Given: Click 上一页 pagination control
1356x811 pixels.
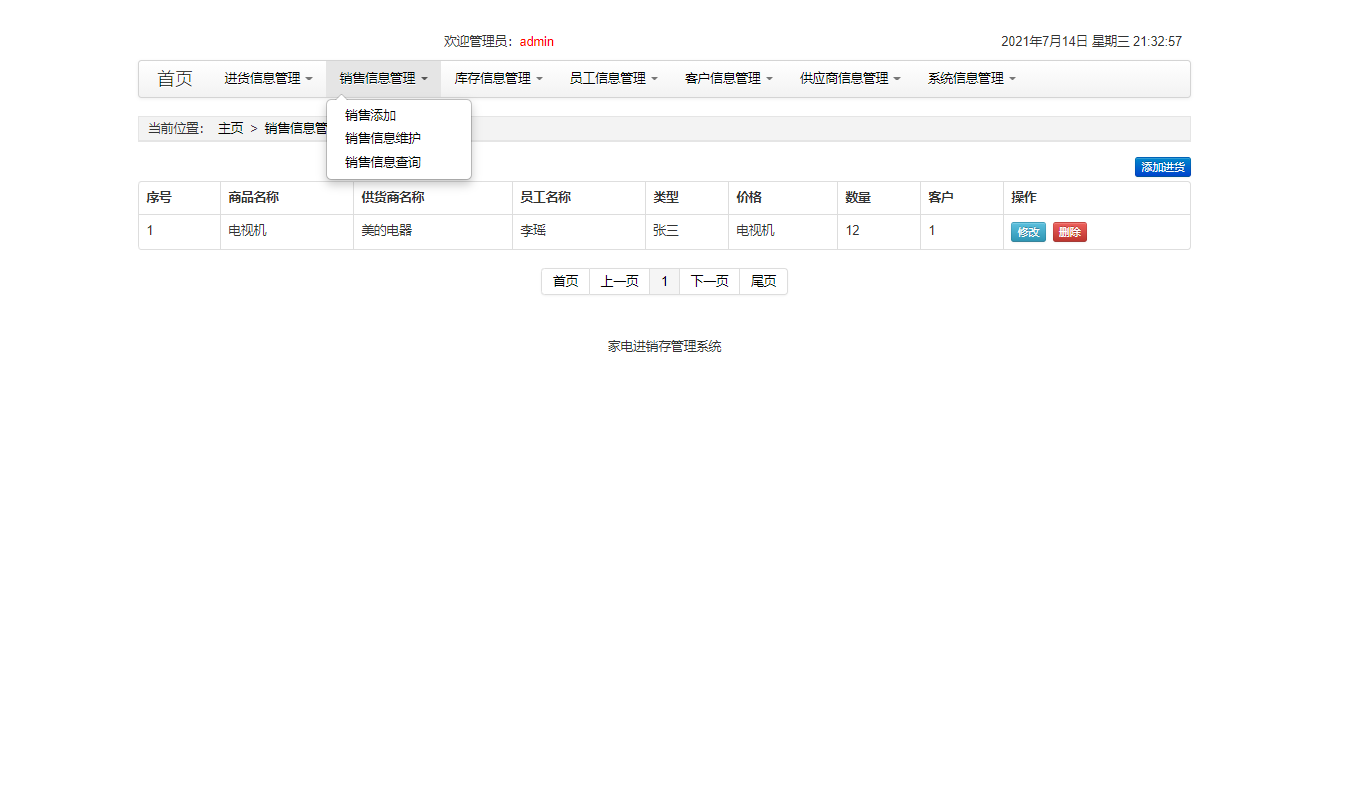Looking at the screenshot, I should coord(619,281).
